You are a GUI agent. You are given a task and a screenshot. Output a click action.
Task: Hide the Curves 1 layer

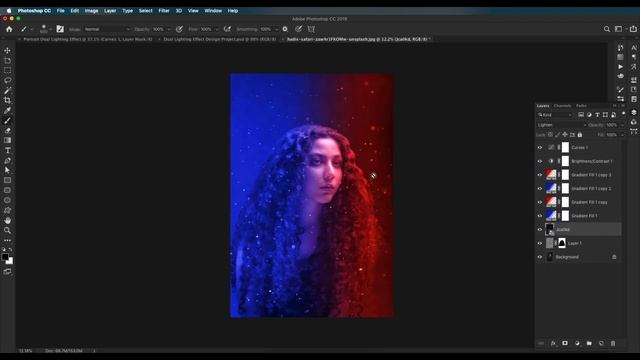click(540, 147)
